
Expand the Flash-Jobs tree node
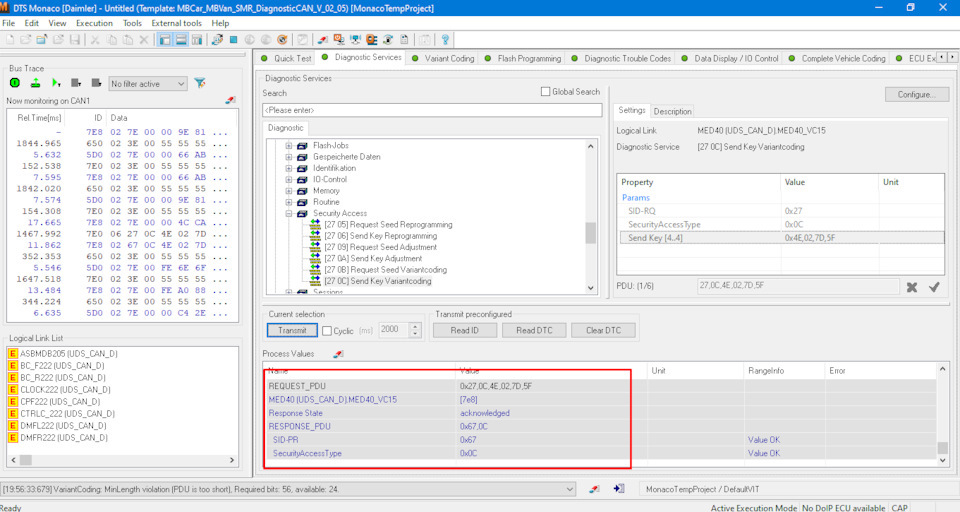coord(289,145)
